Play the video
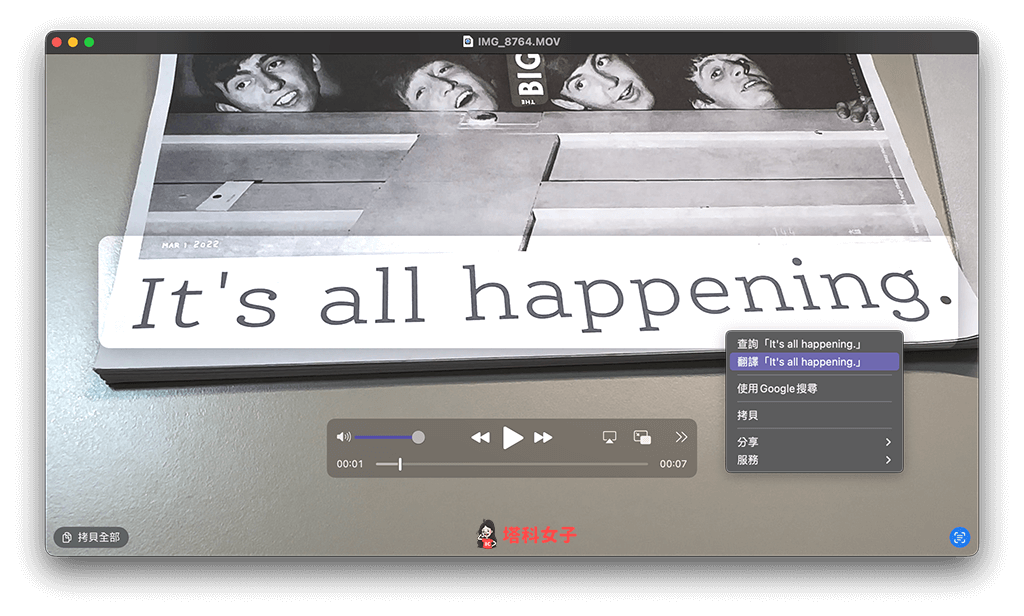 pyautogui.click(x=513, y=437)
